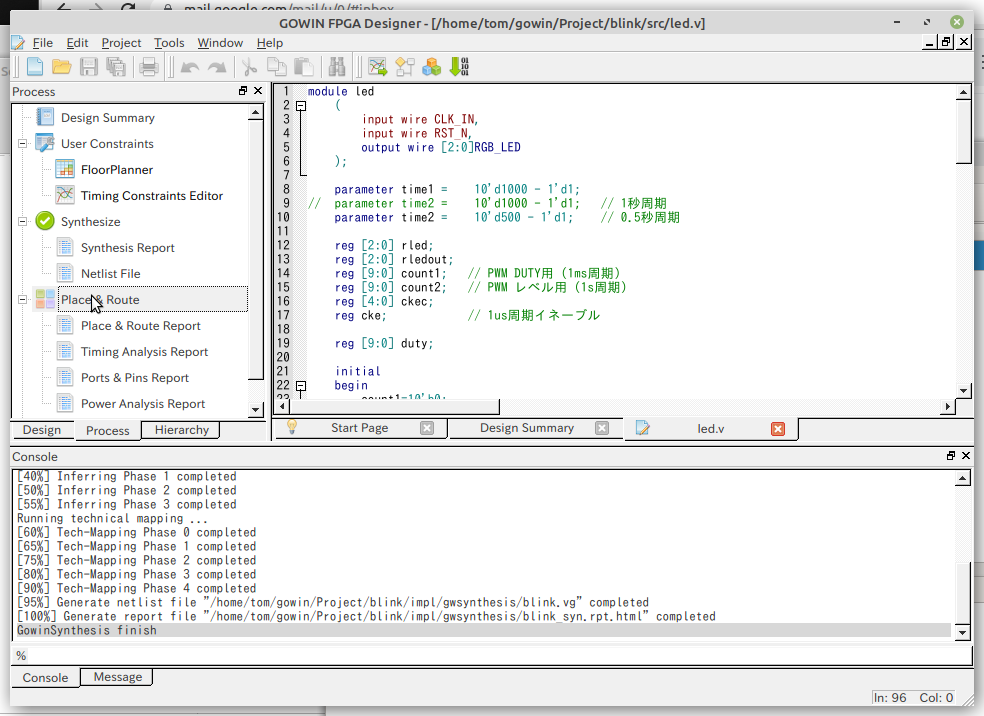Switch to the Message tab
The width and height of the screenshot is (984, 716).
click(117, 677)
